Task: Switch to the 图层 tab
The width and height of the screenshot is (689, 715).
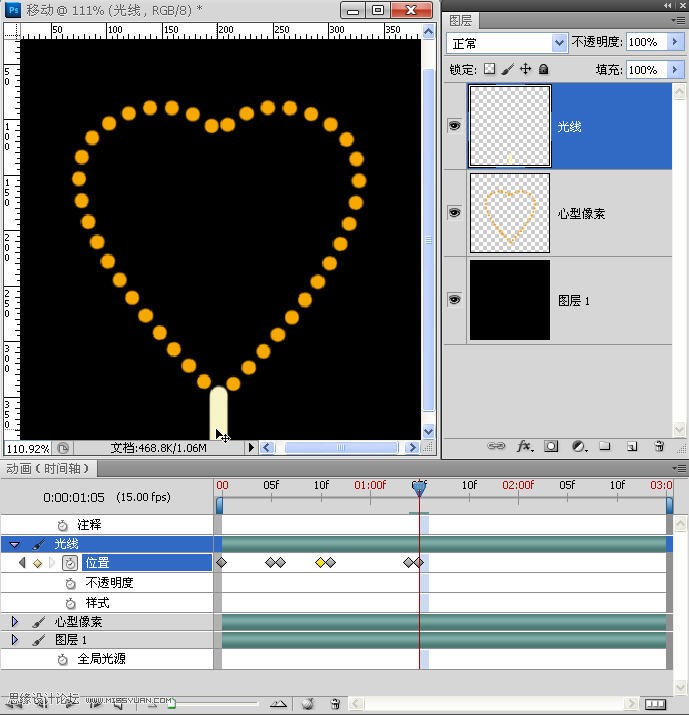Action: 460,21
